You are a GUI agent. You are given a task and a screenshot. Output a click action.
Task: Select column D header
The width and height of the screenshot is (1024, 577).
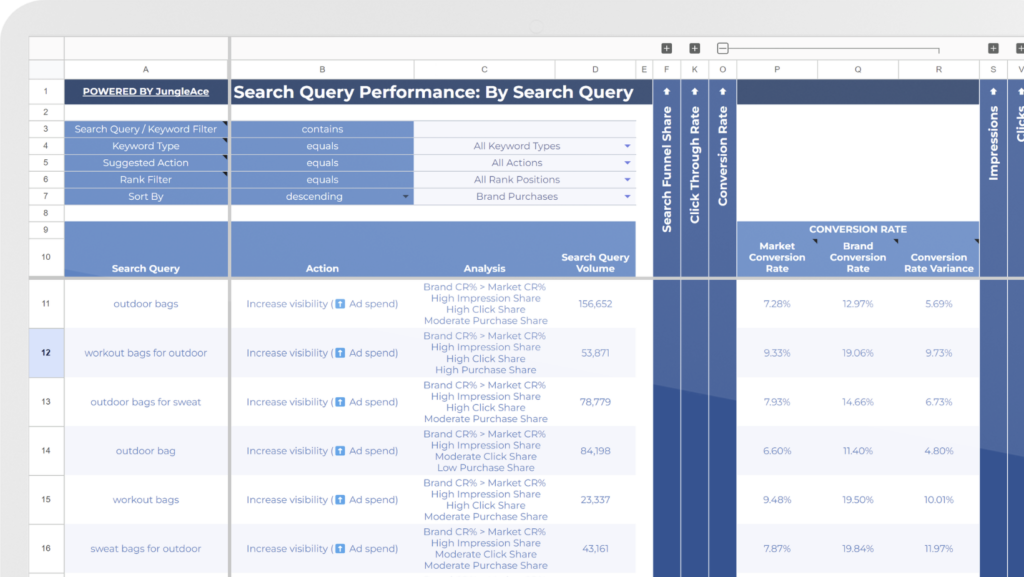pyautogui.click(x=595, y=69)
